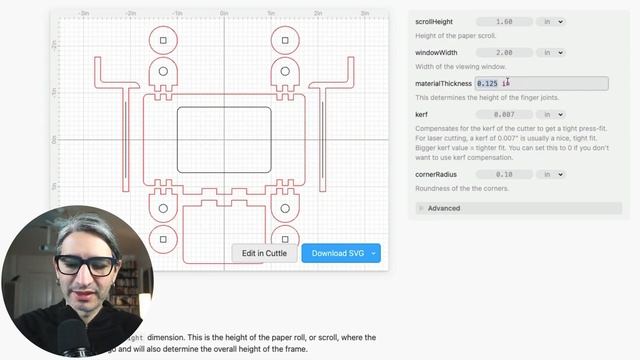640x360 pixels.
Task: Click the cornerRadius parameter label
Action: point(436,174)
